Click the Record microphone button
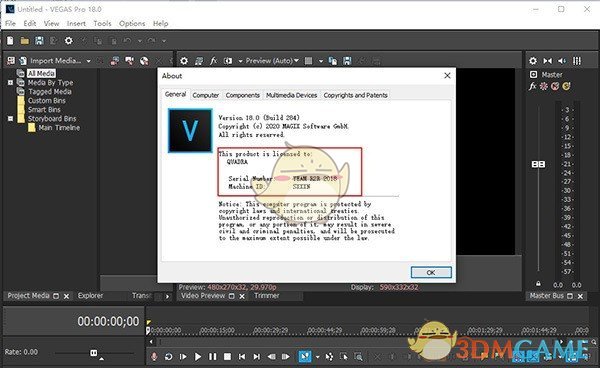 pyautogui.click(x=154, y=357)
